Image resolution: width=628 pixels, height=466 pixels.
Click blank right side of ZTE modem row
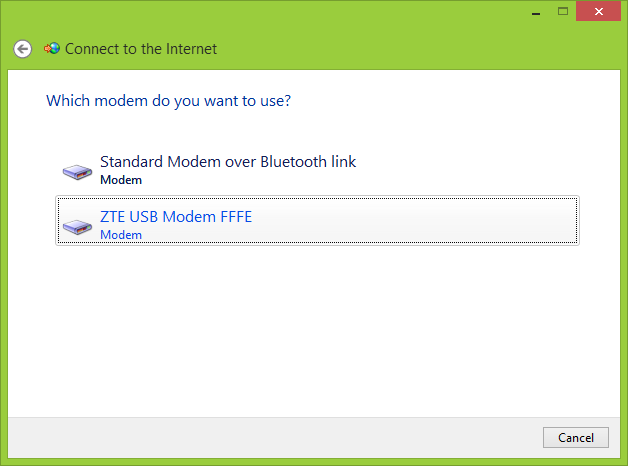tap(450, 221)
